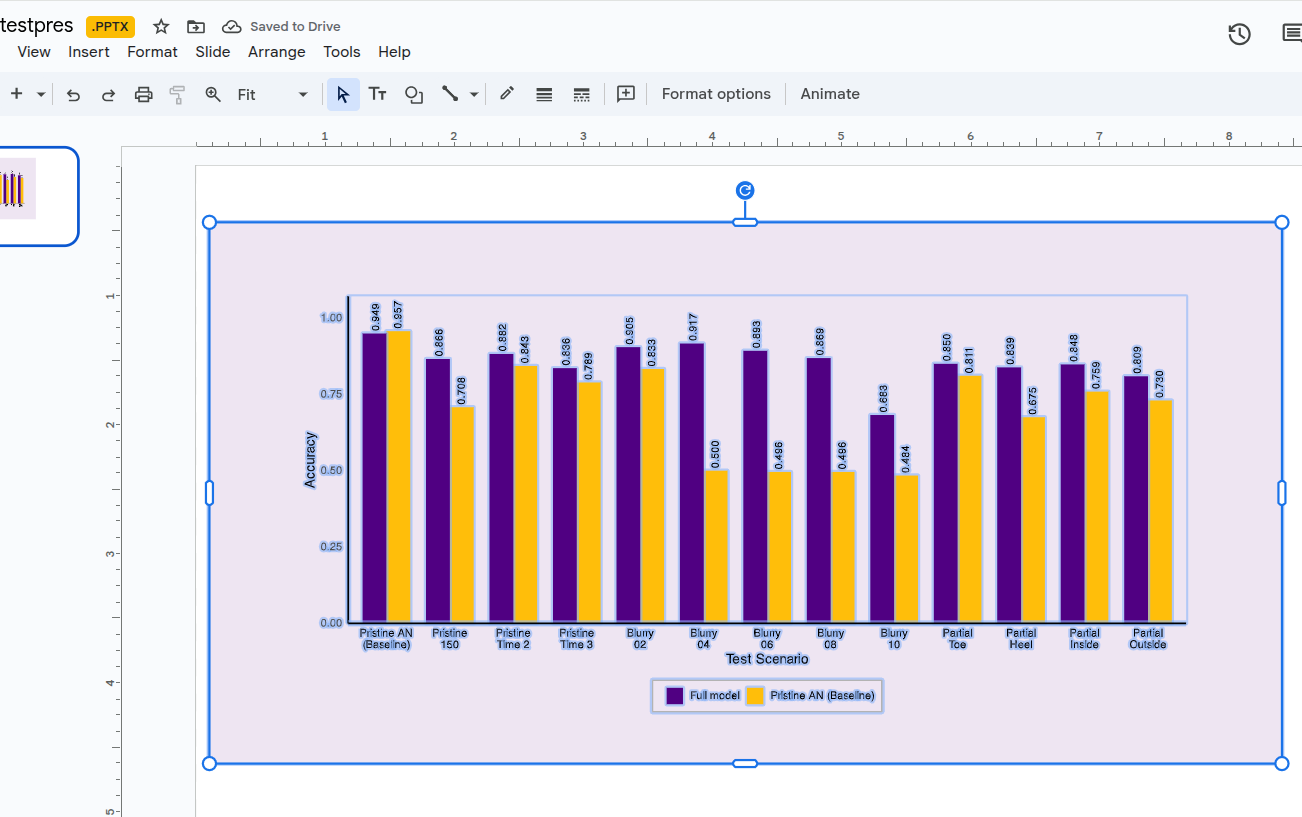Expand new slide layout dropdown arrow
1302x817 pixels.
click(41, 94)
